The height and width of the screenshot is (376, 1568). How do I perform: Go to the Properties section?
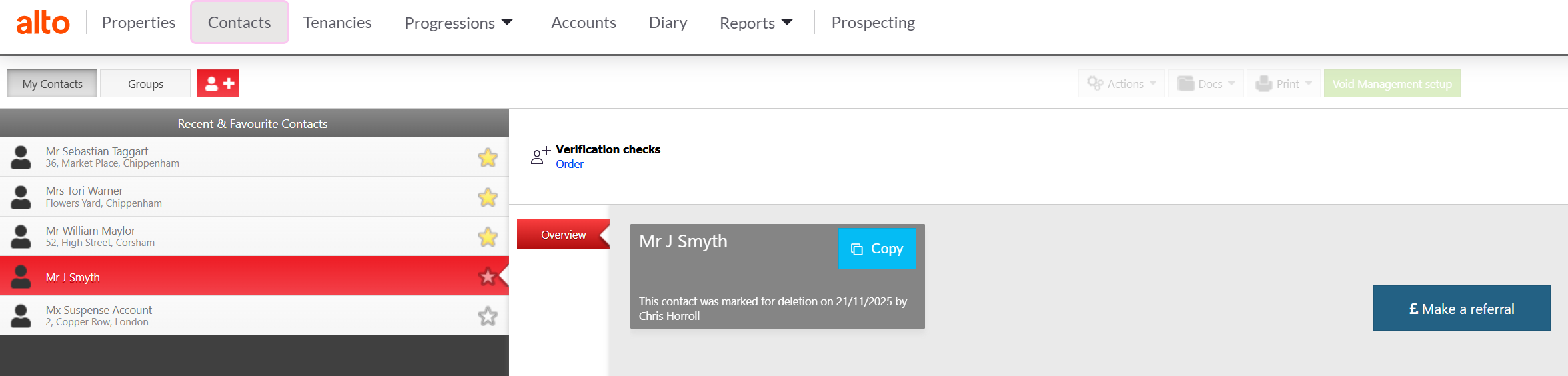pos(139,23)
